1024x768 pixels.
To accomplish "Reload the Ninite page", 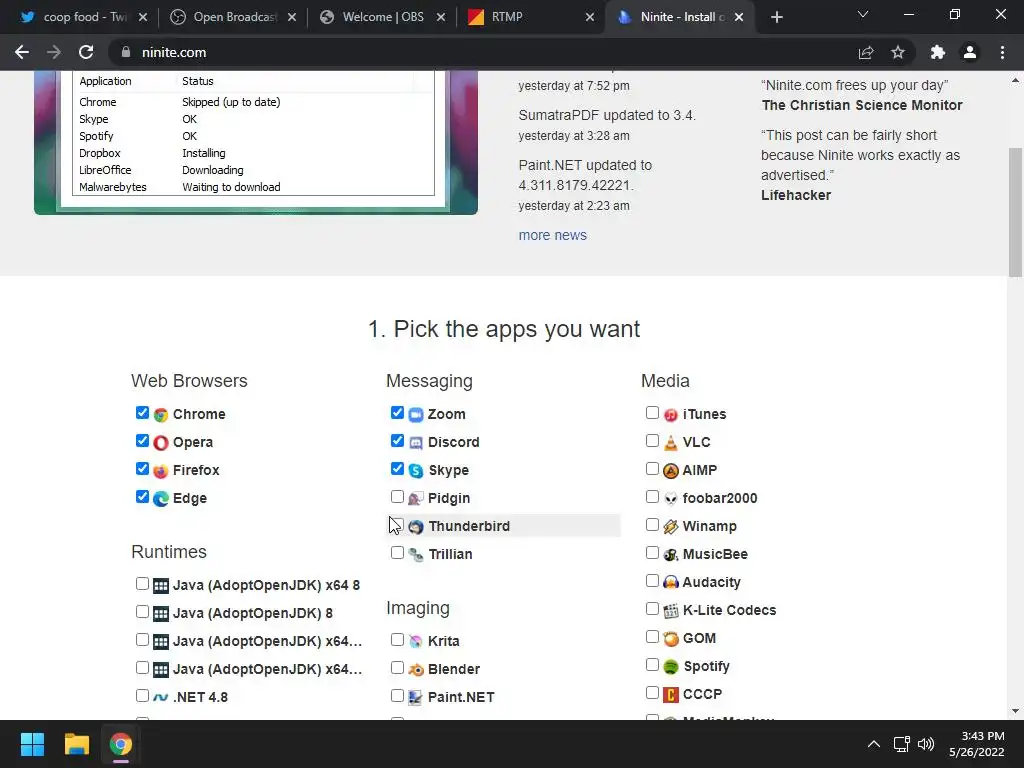I will (x=86, y=52).
